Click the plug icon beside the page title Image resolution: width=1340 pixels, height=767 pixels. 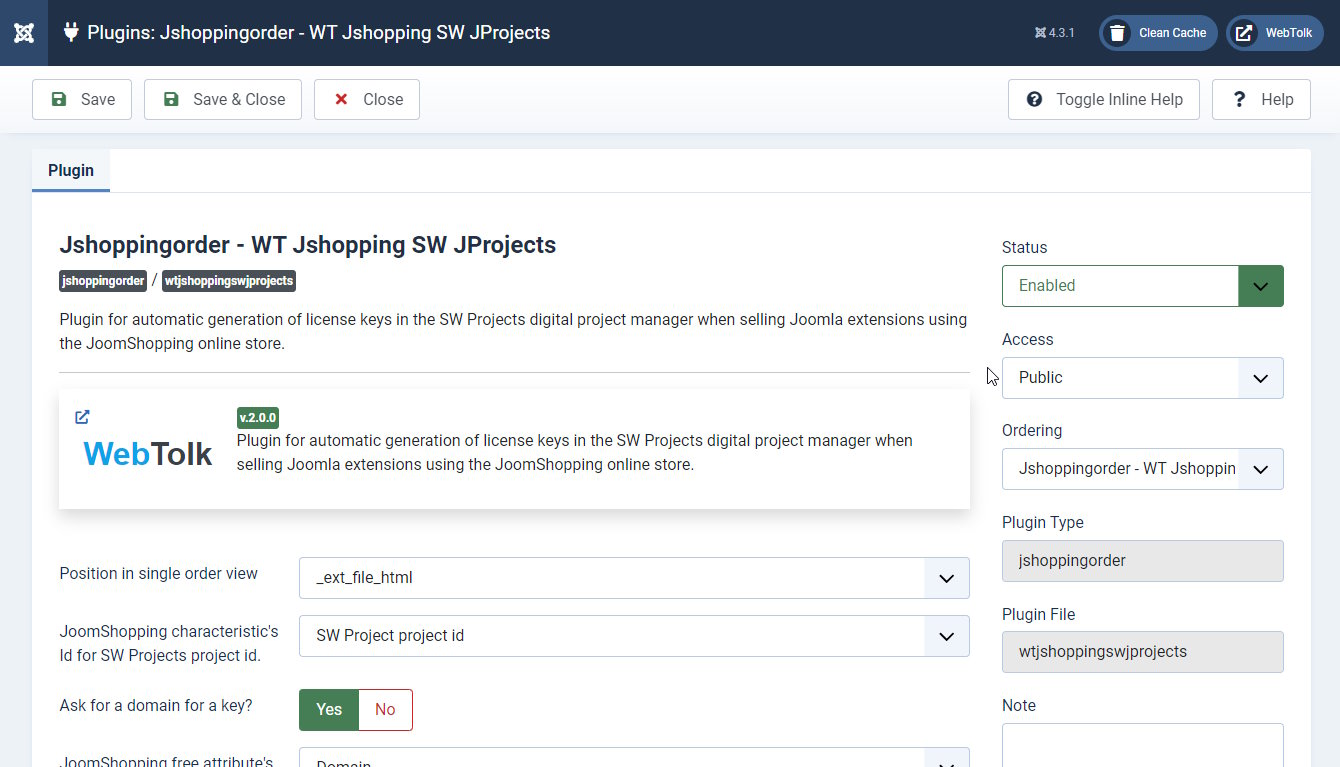(71, 32)
